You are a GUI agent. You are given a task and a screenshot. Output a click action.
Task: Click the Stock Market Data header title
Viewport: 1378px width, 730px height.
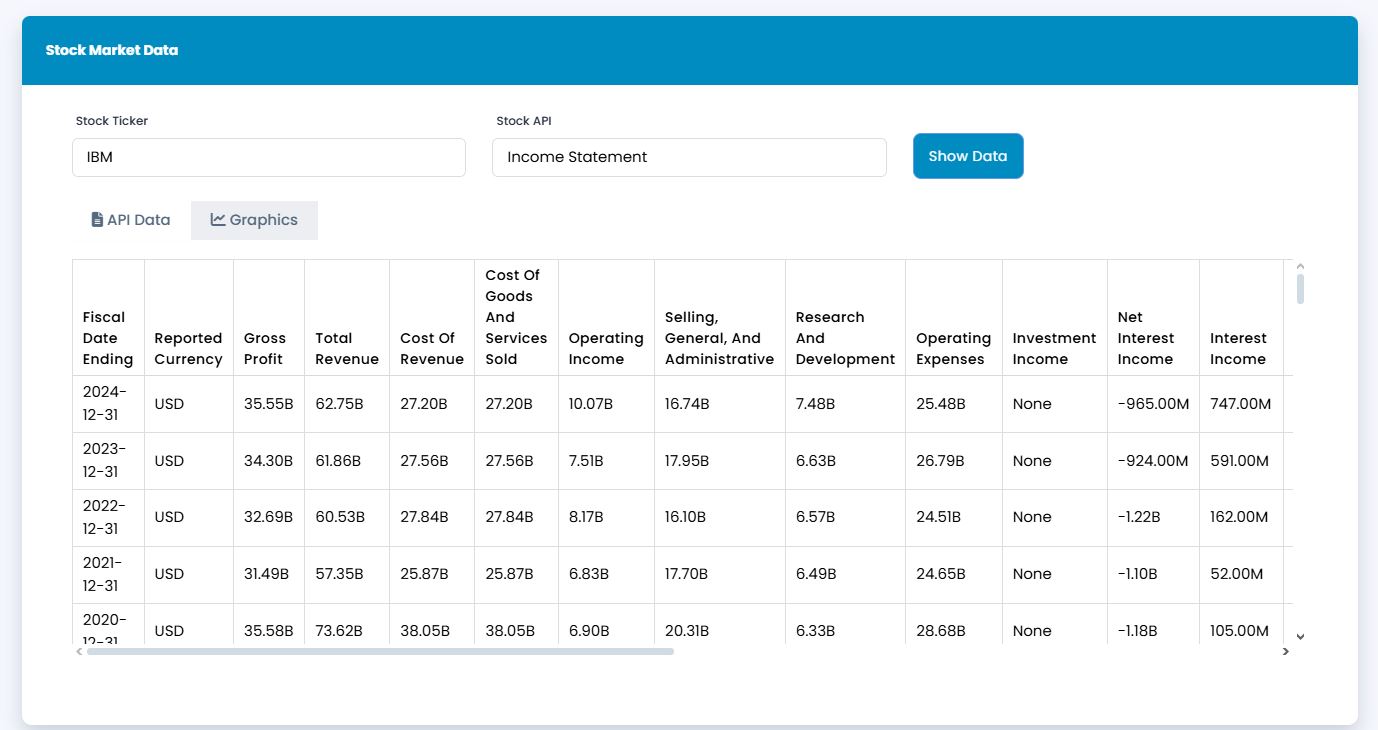(112, 50)
